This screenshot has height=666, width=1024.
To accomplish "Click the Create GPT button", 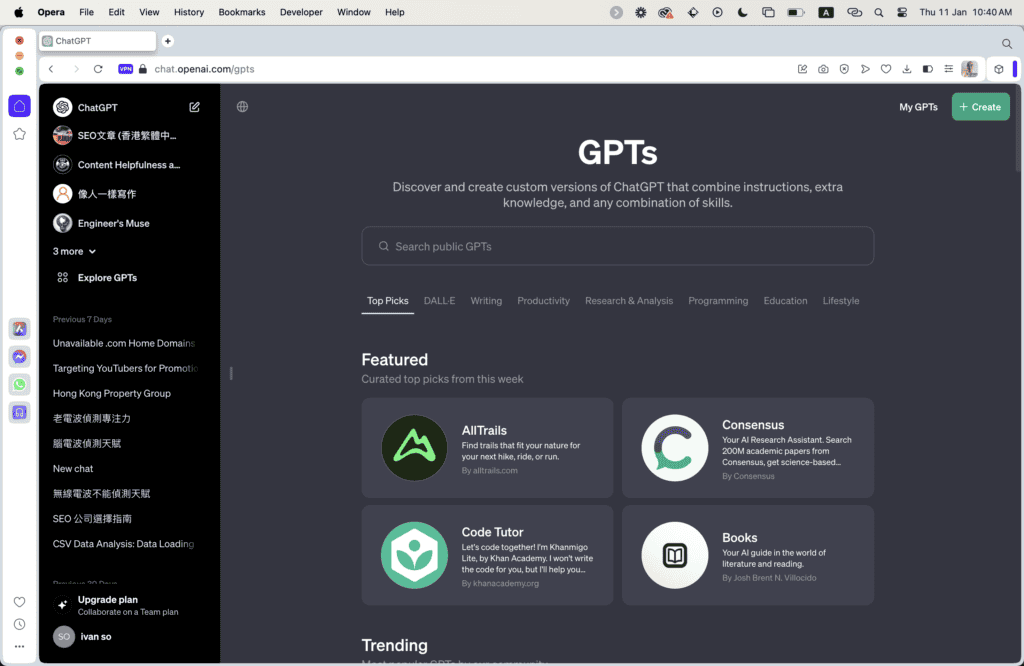I will [980, 107].
